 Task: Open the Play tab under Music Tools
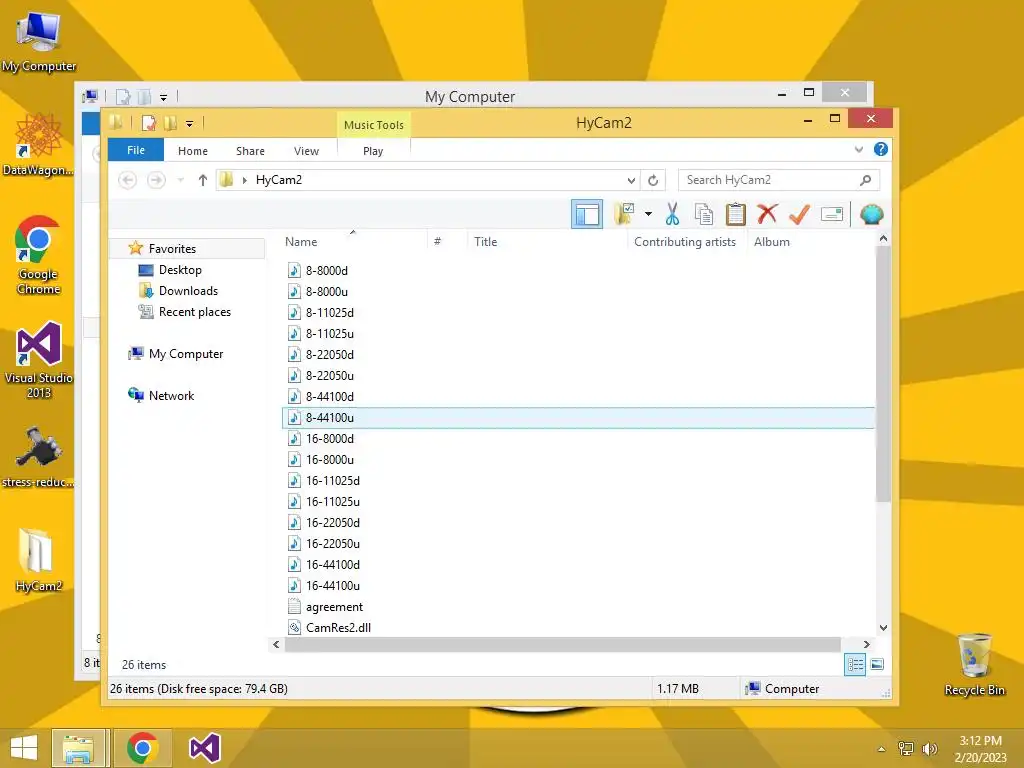(373, 151)
